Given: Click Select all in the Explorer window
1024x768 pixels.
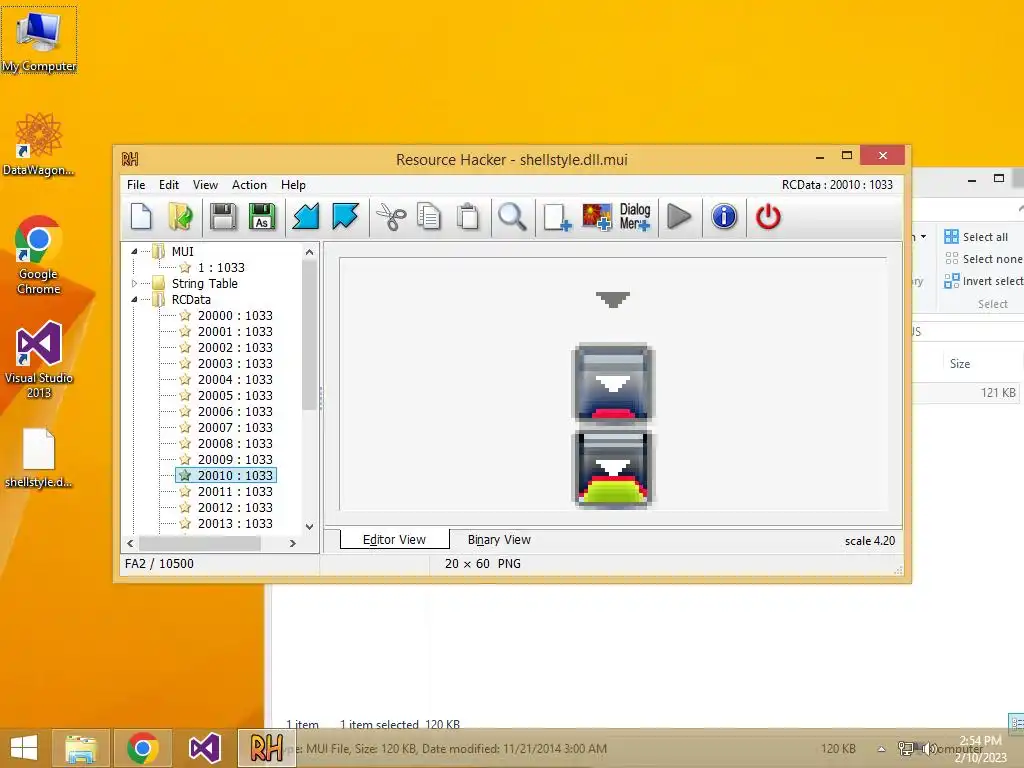Looking at the screenshot, I should pyautogui.click(x=976, y=237).
